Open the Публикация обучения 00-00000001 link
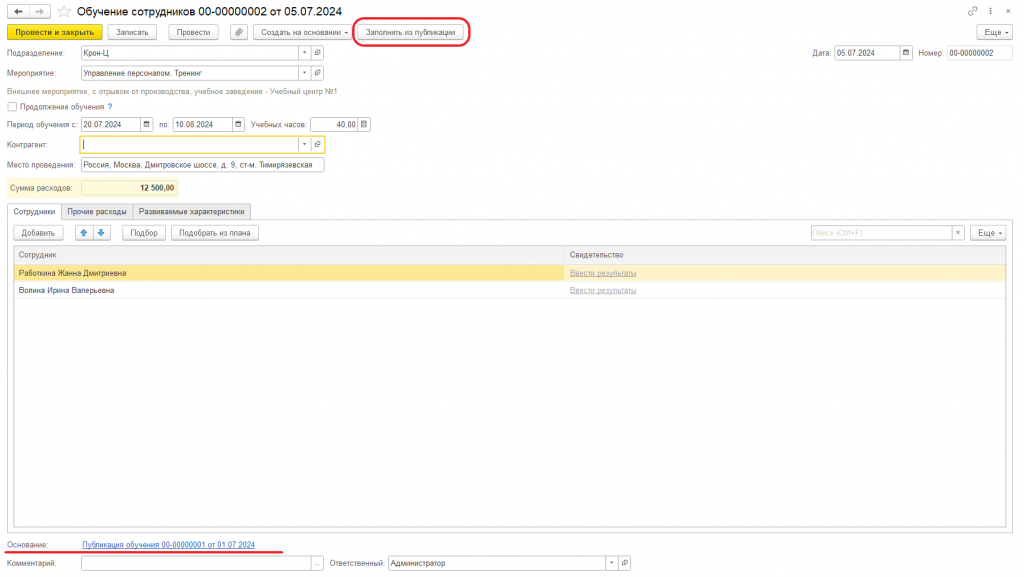1024x577 pixels. [168, 544]
